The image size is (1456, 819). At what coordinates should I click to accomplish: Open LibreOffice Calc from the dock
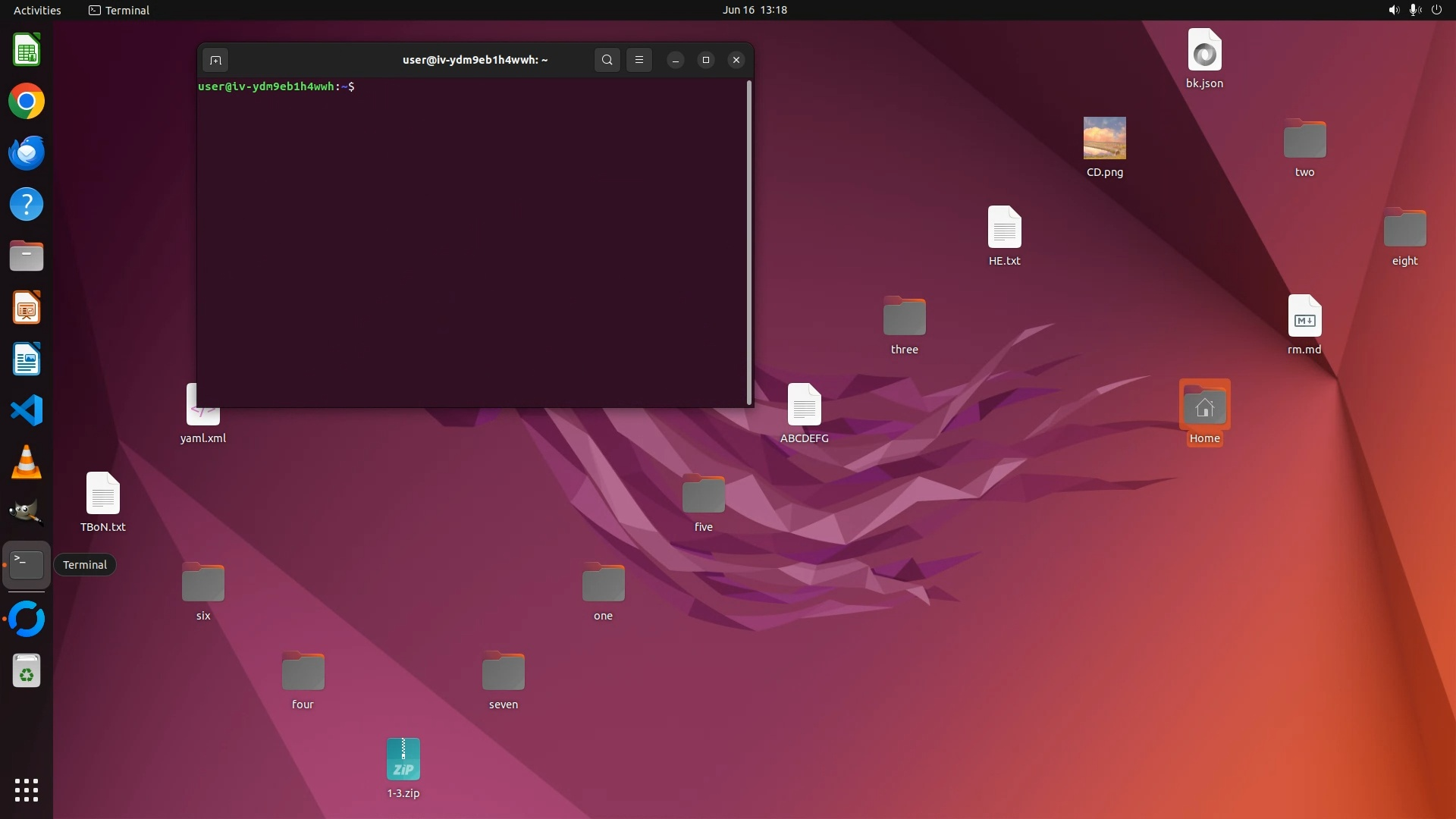coord(27,50)
